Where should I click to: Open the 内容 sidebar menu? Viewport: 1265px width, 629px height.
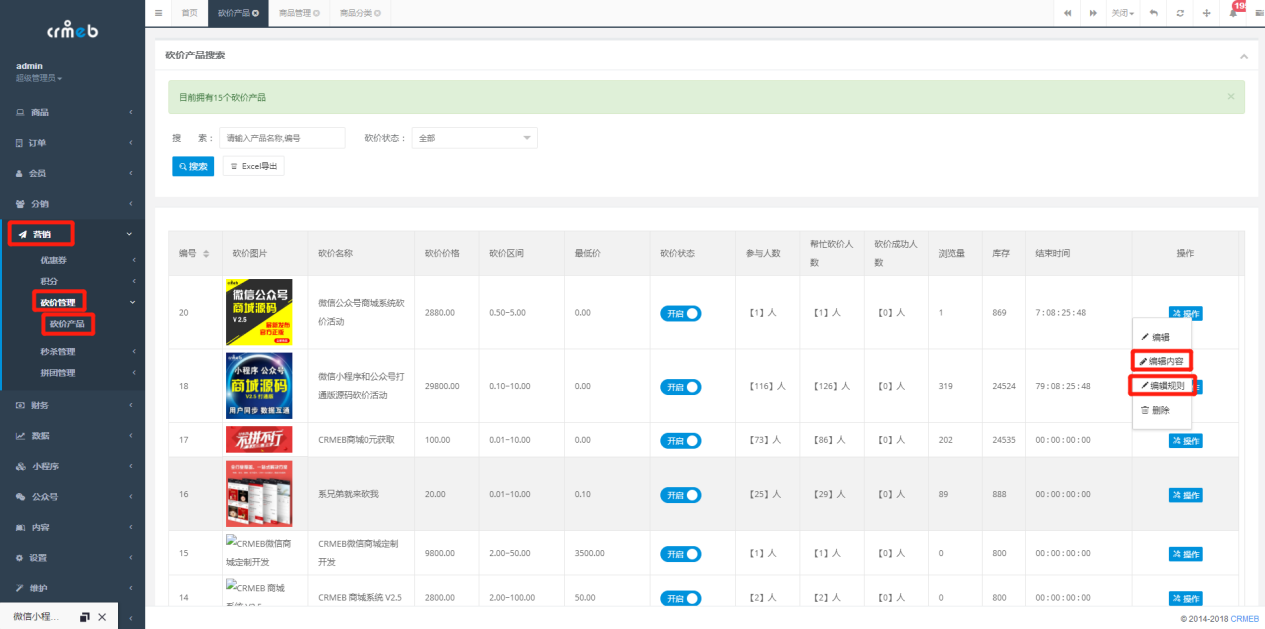(x=72, y=527)
